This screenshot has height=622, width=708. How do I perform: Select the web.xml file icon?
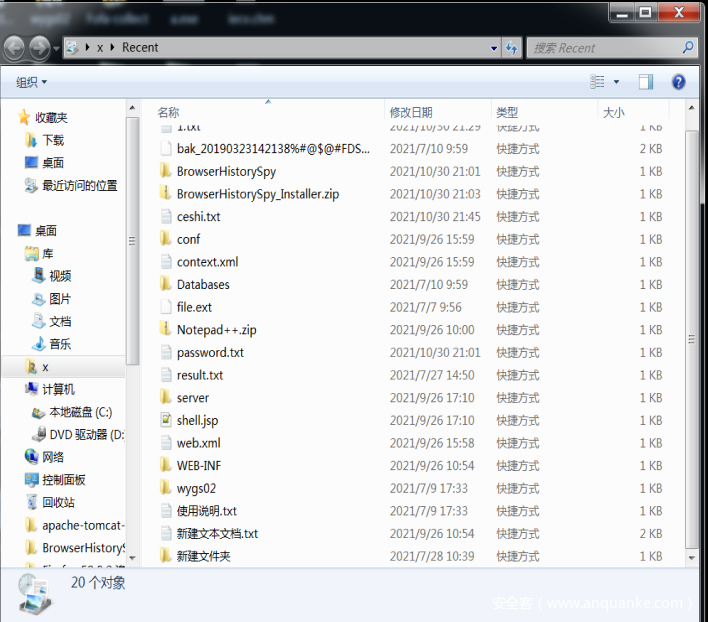click(166, 443)
